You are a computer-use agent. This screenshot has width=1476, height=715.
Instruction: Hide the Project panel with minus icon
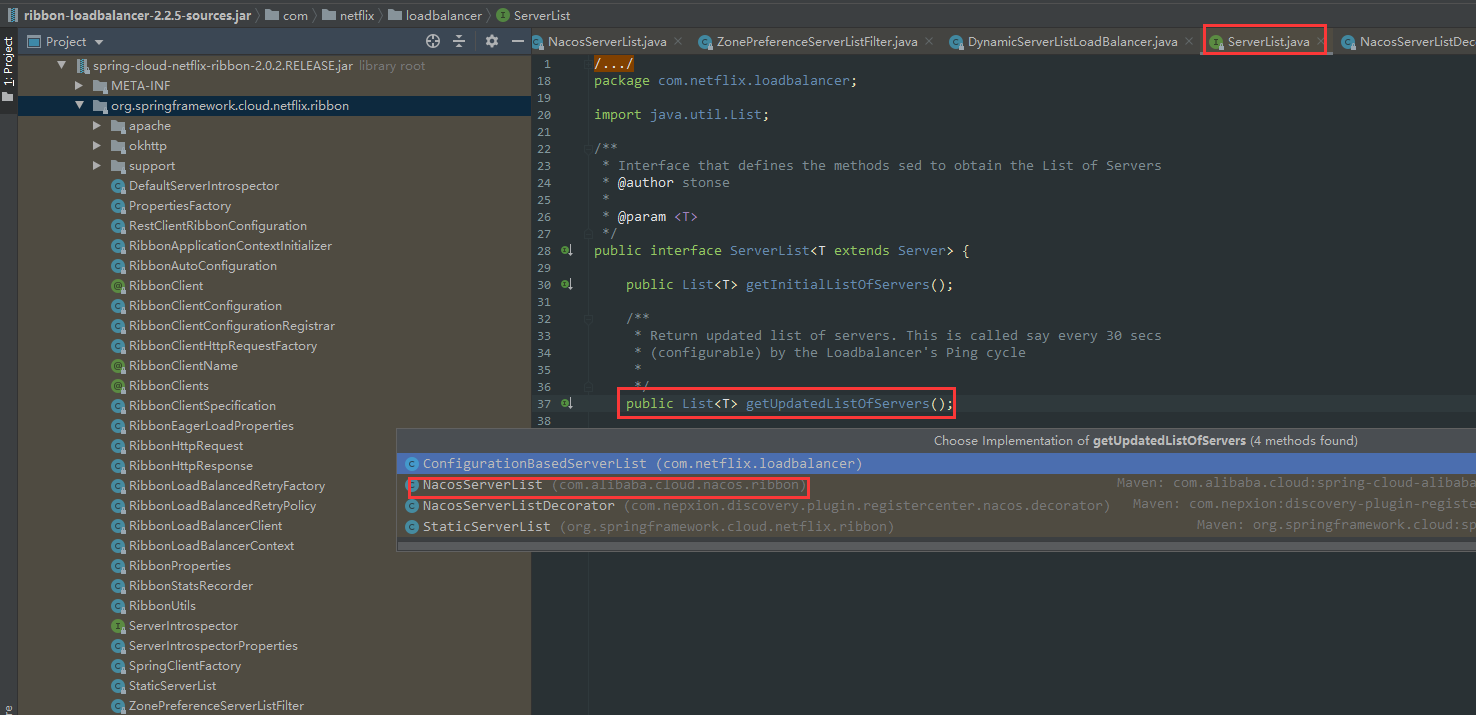[x=517, y=41]
